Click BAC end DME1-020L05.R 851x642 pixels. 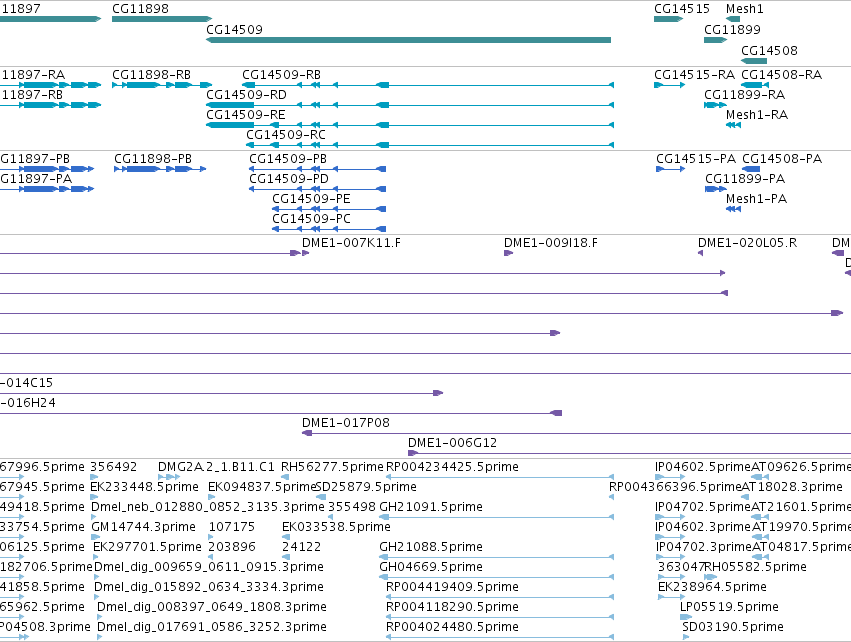tap(700, 253)
